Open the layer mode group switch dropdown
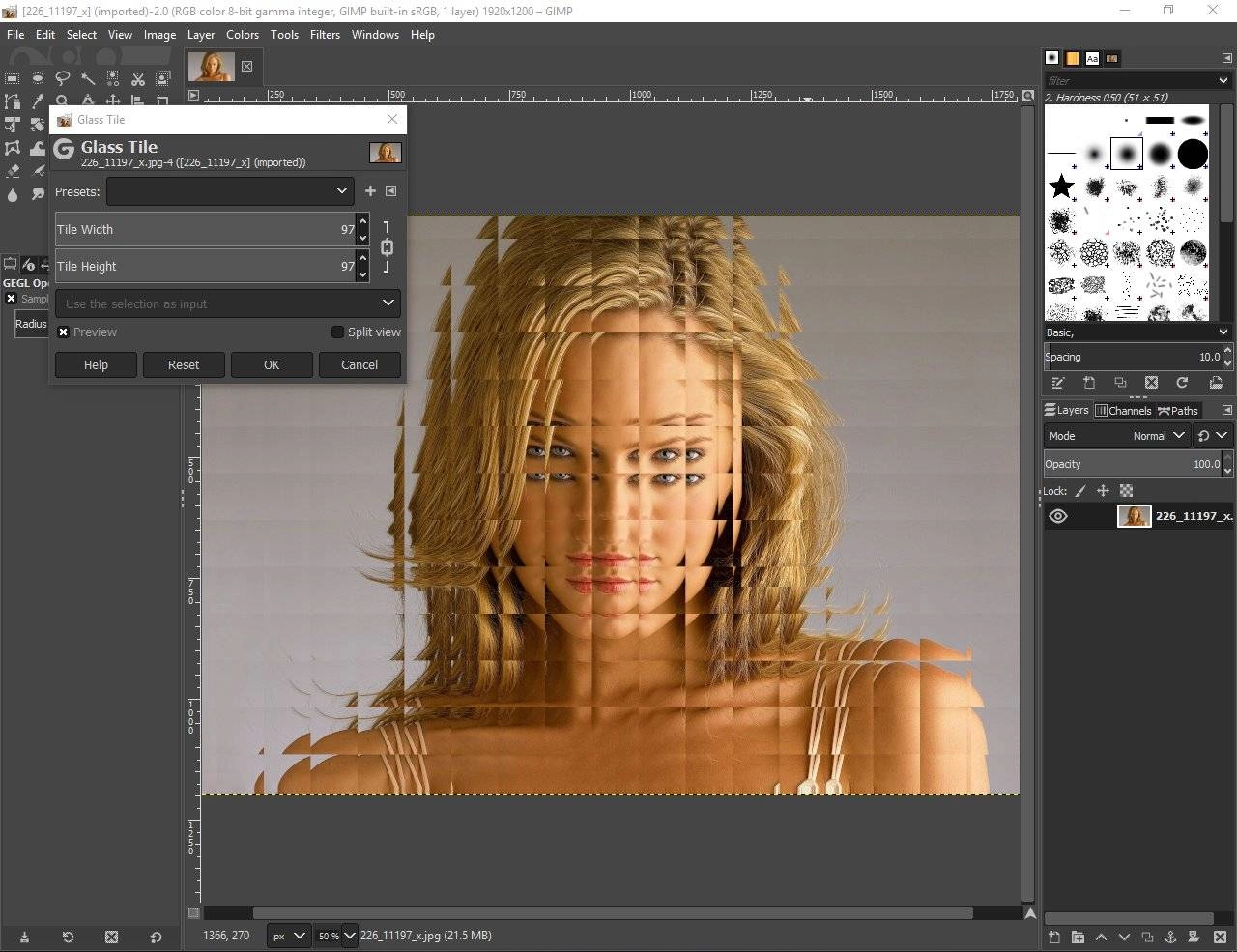 (1212, 436)
